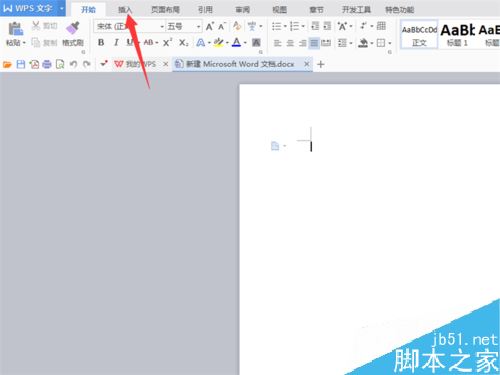Apply subscript X₂ formatting
The height and width of the screenshot is (375, 500).
click(183, 43)
